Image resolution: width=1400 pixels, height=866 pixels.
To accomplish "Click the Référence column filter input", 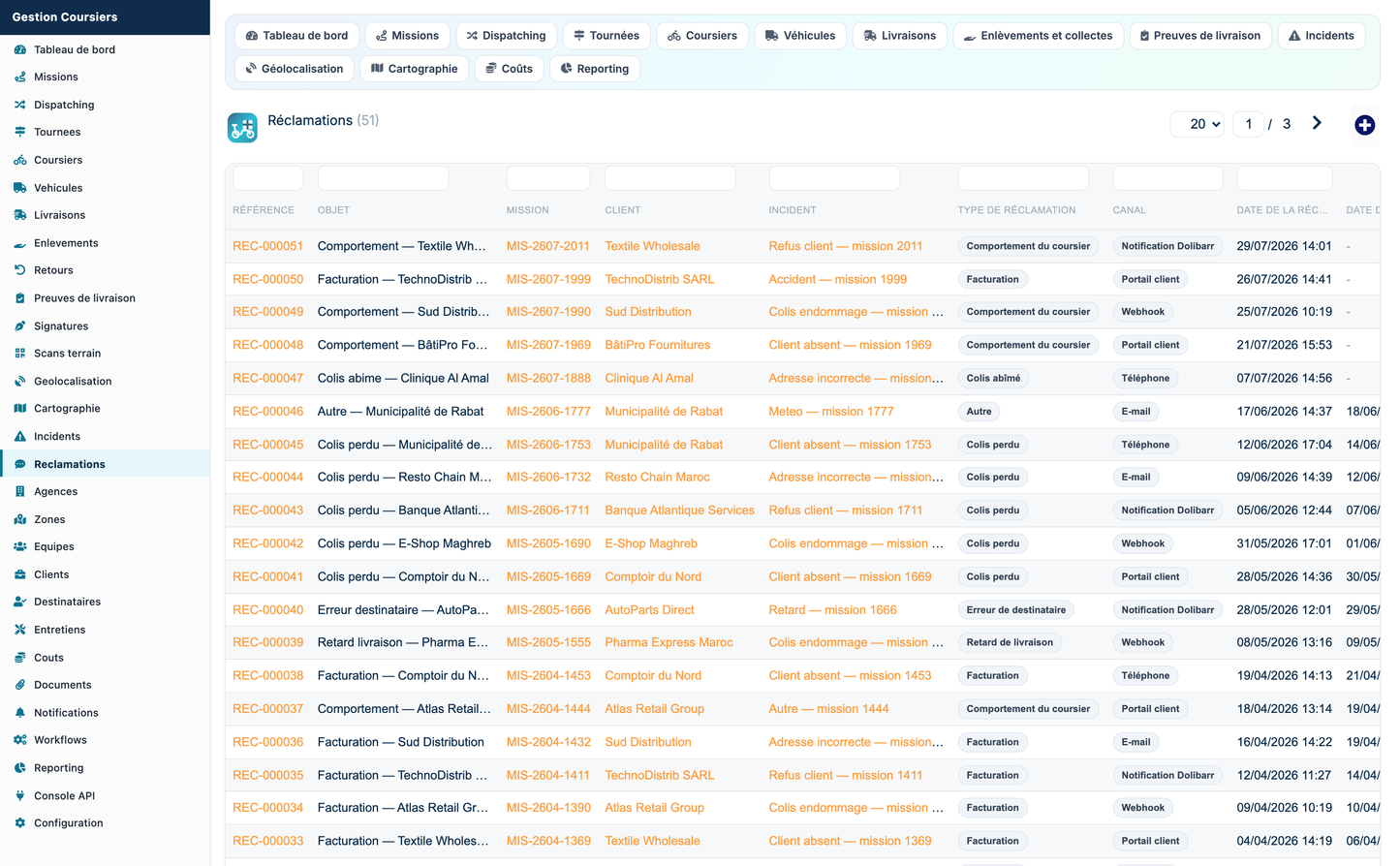I will (268, 178).
